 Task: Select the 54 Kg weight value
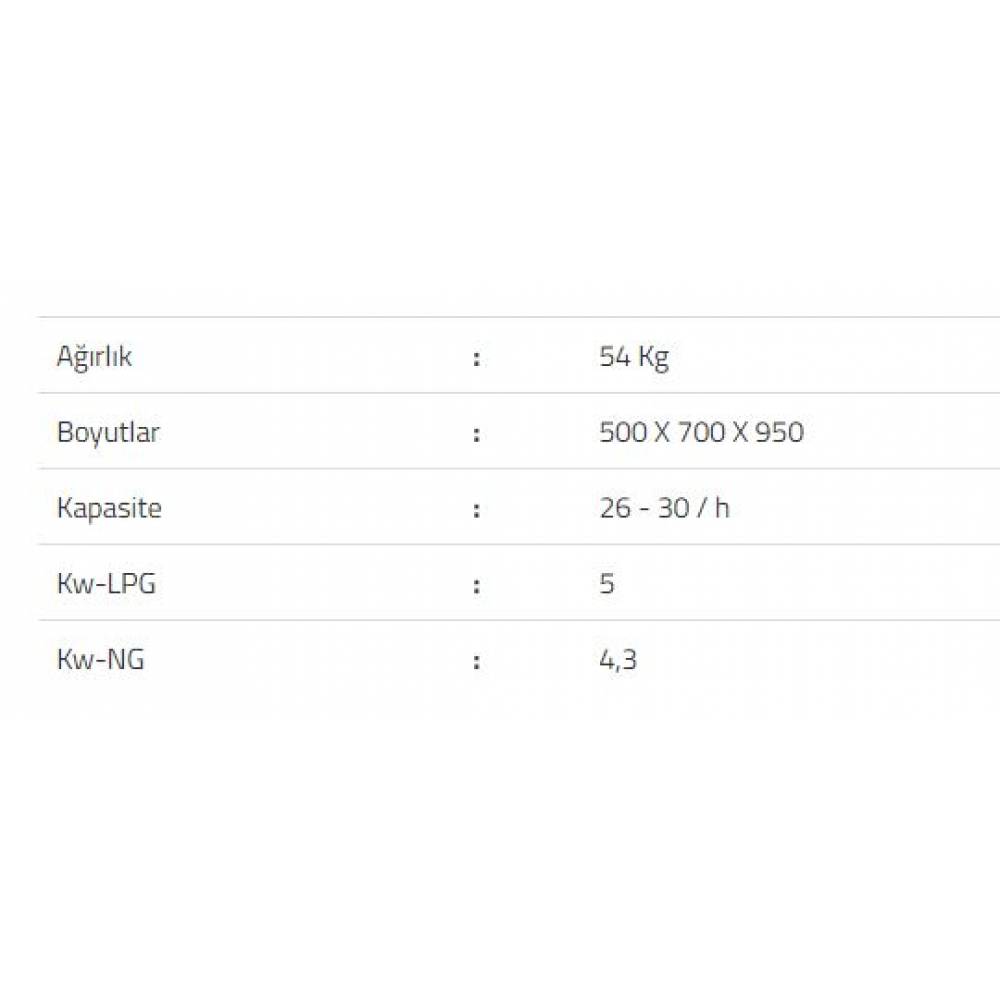[633, 357]
